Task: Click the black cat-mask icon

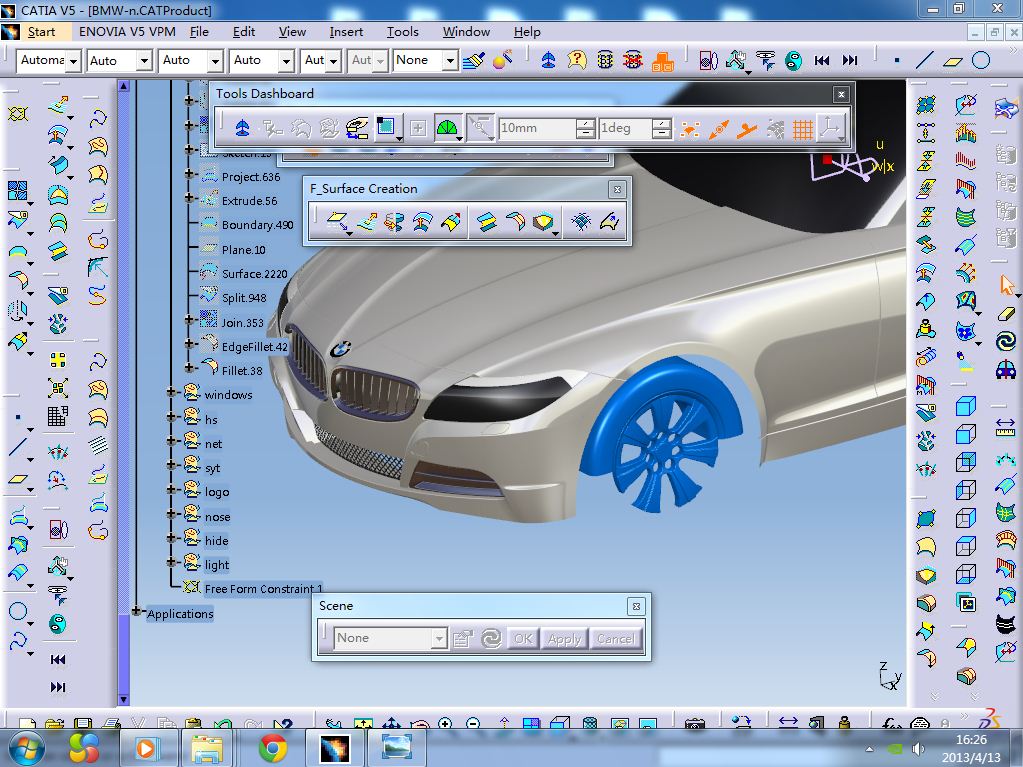Action: tap(1006, 624)
